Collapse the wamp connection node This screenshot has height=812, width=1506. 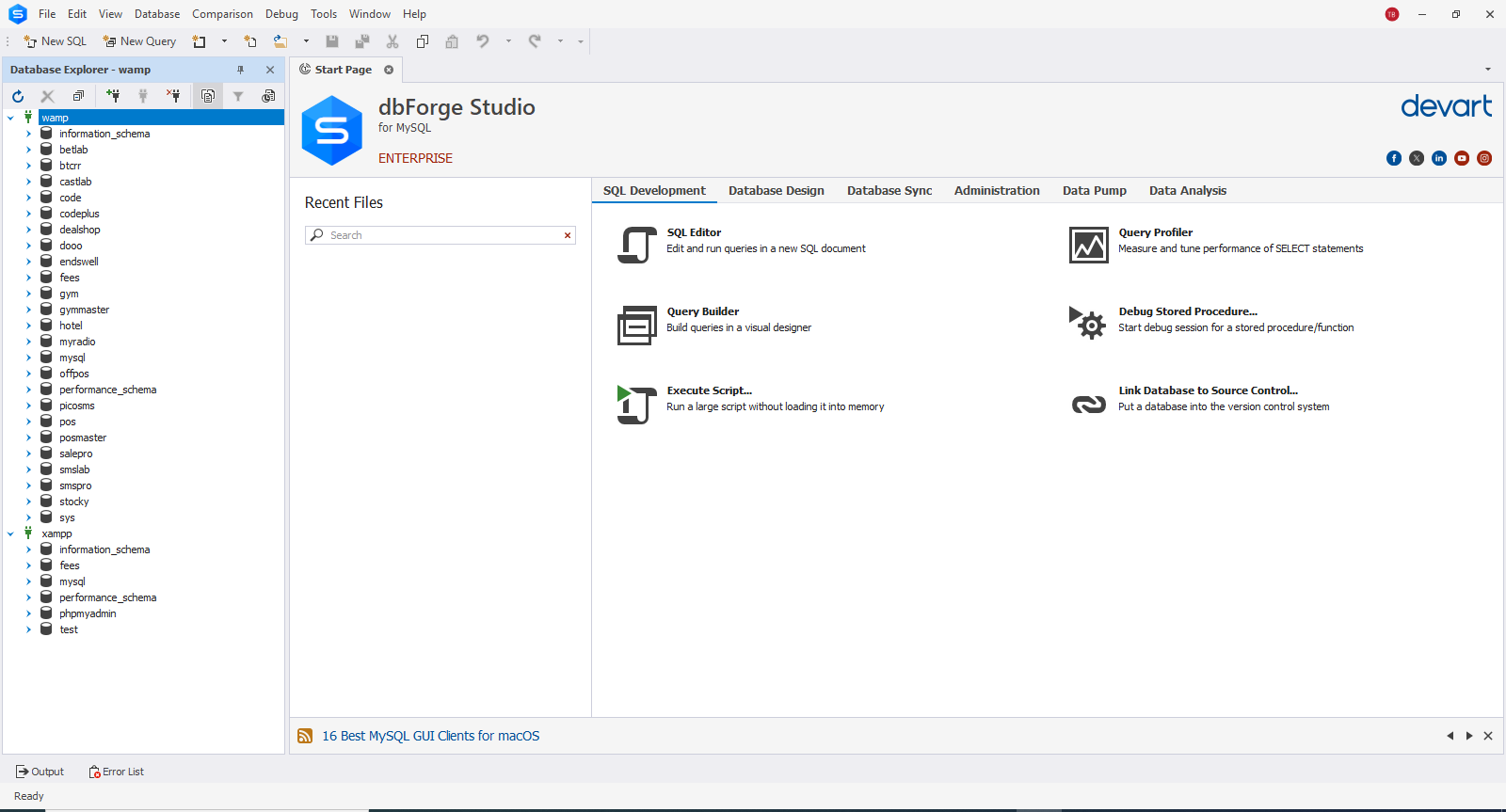tap(10, 118)
